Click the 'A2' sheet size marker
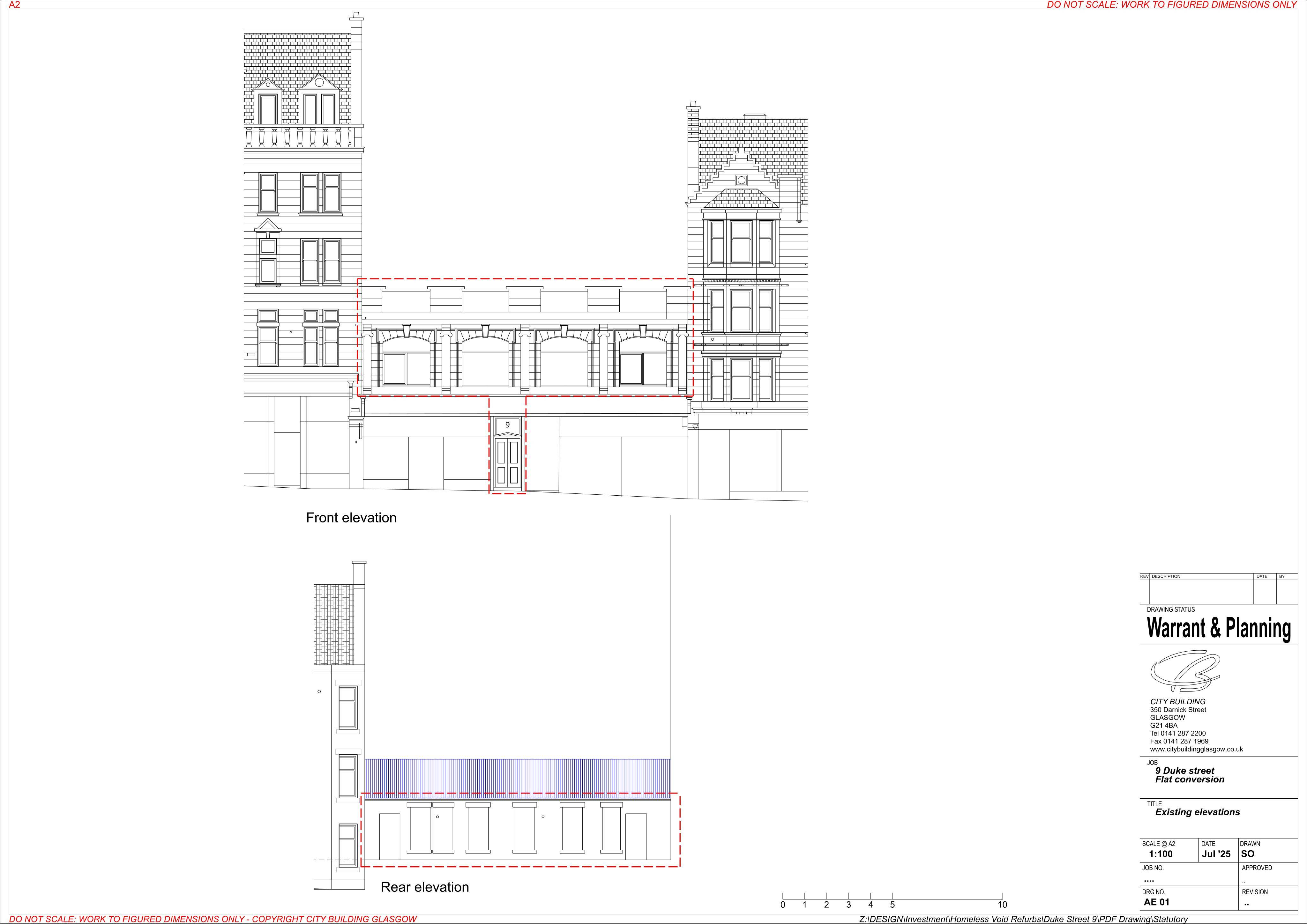 tap(14, 4)
